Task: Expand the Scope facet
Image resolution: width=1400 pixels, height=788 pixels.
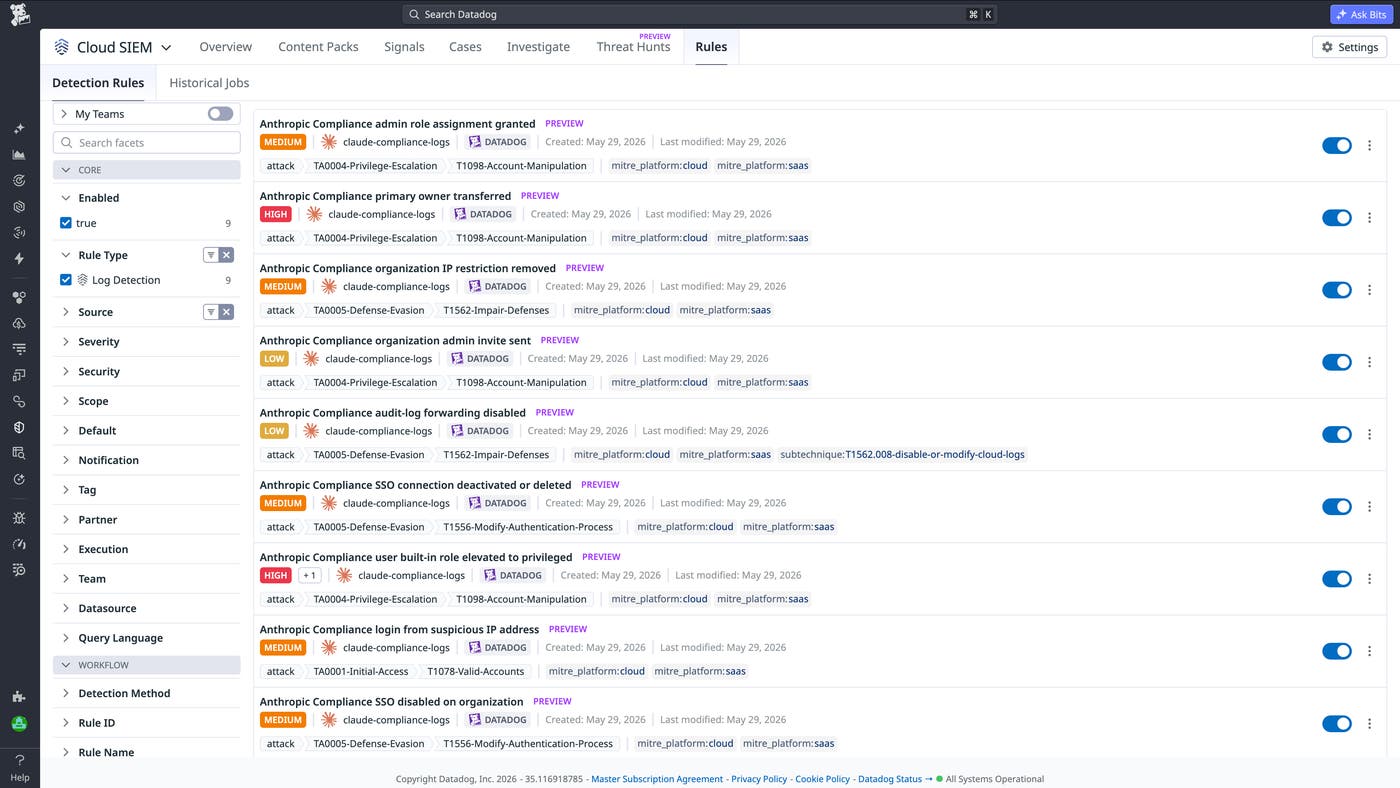Action: coord(66,401)
